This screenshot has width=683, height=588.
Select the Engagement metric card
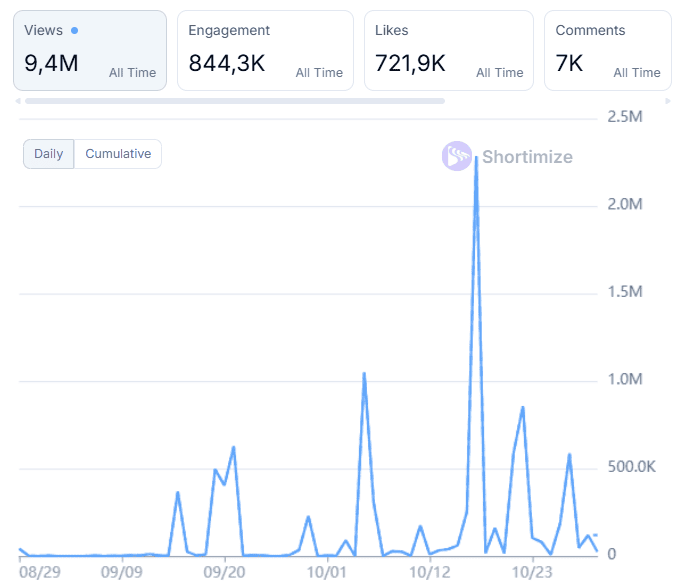pyautogui.click(x=265, y=51)
